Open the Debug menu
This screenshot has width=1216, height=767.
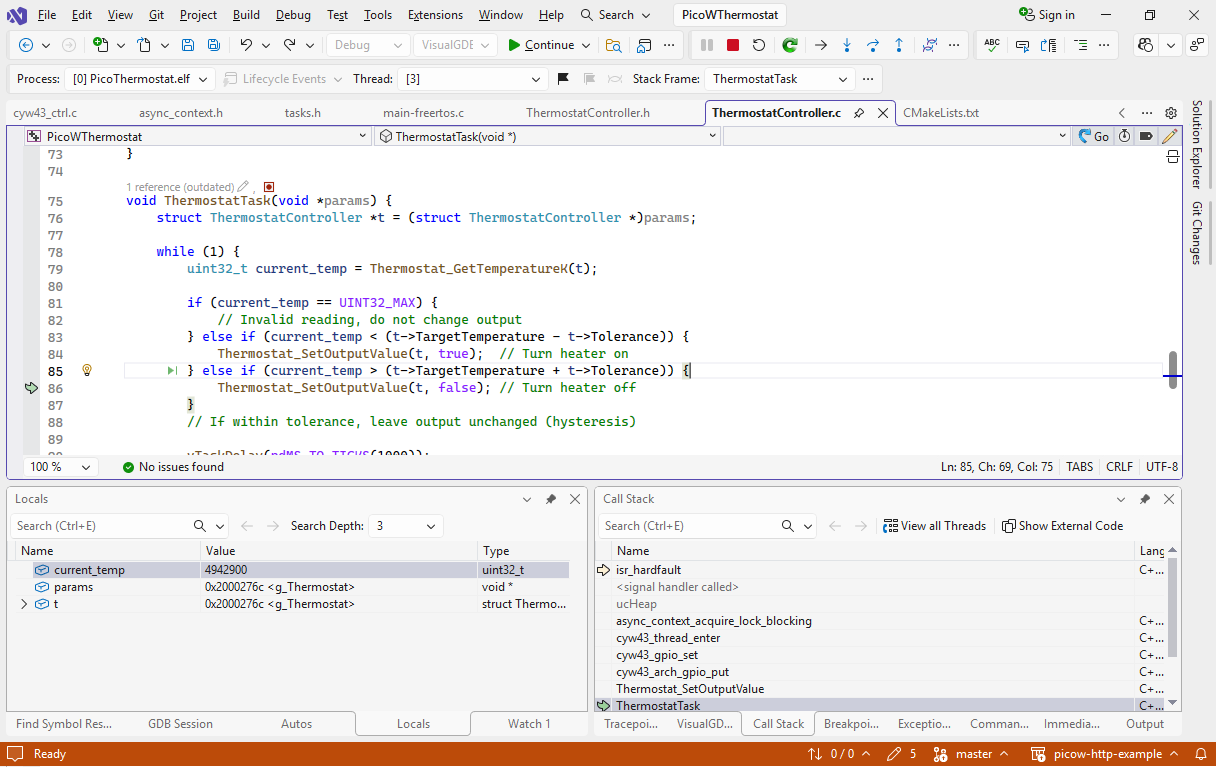click(x=292, y=15)
